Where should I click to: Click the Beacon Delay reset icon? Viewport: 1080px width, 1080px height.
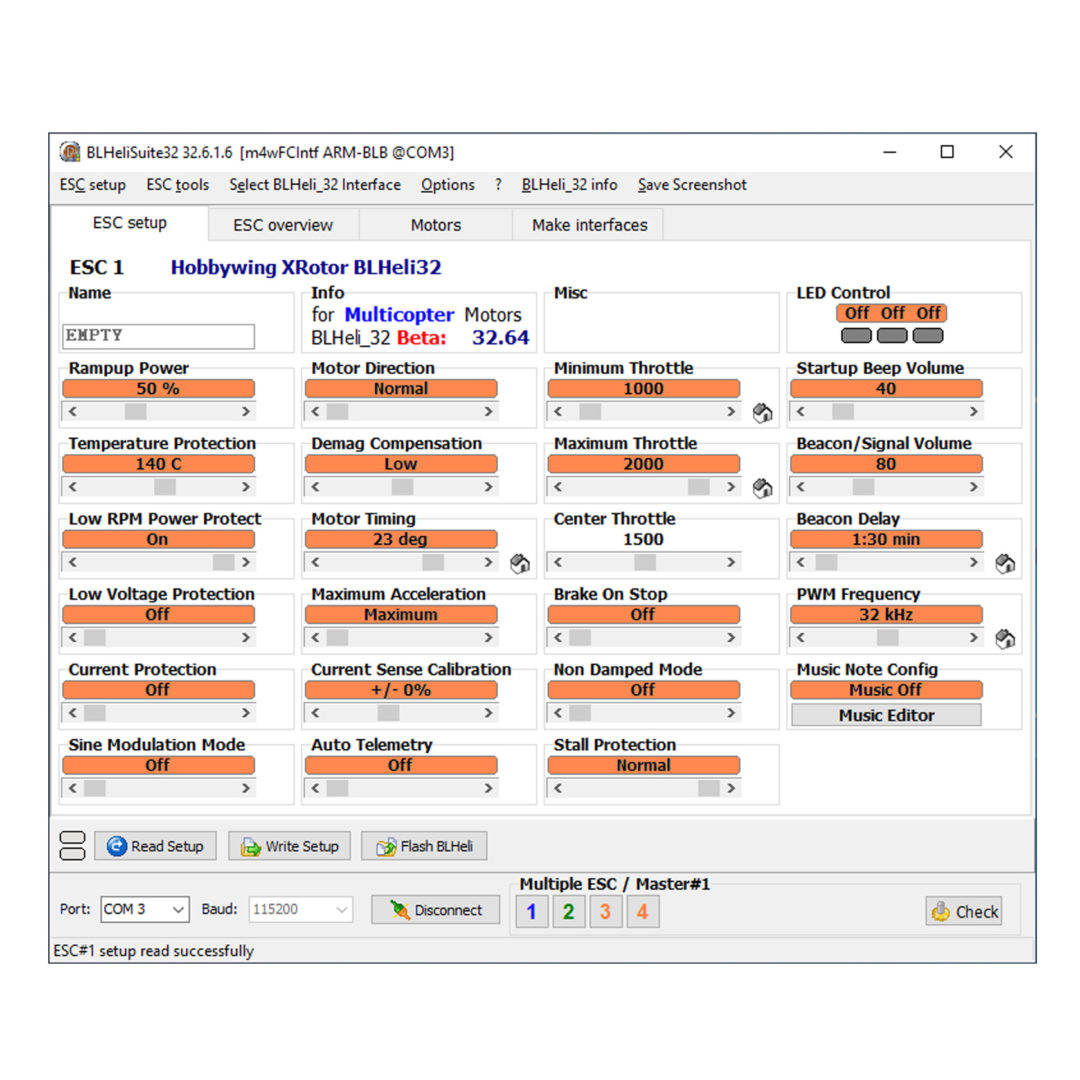coord(1005,563)
